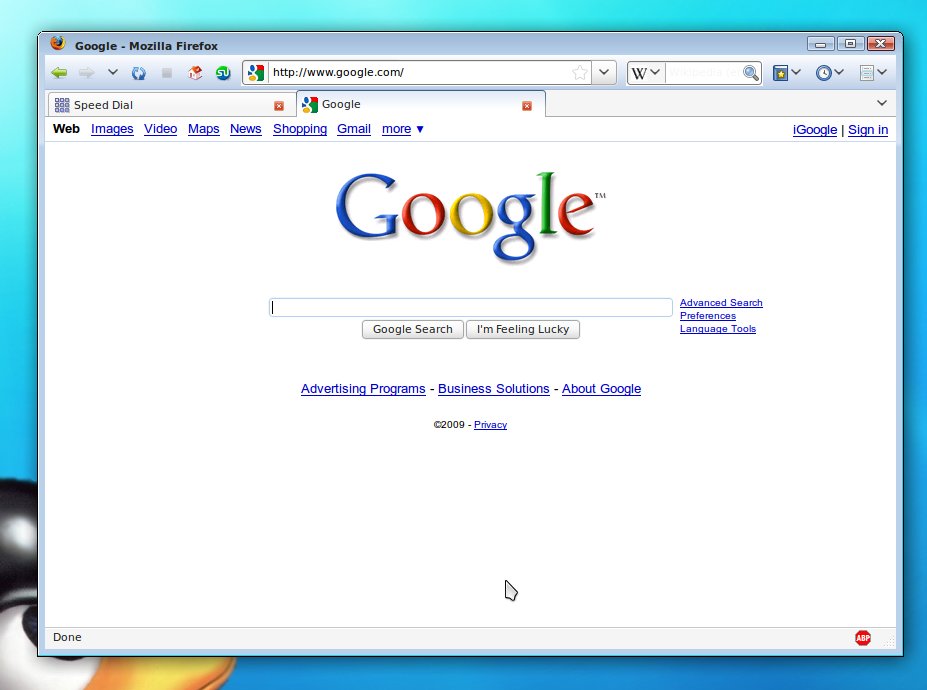Click the StumbleUpon toolbar icon

click(x=223, y=73)
